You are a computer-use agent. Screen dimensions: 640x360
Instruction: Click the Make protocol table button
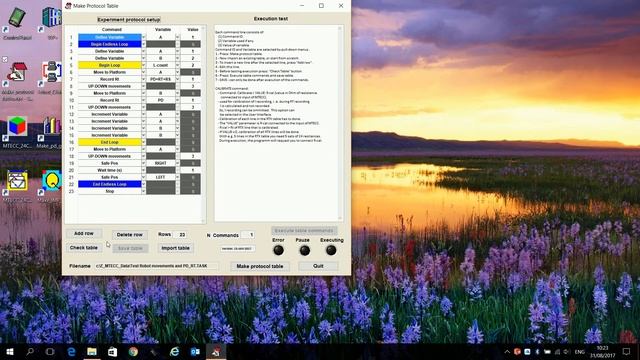pos(260,266)
